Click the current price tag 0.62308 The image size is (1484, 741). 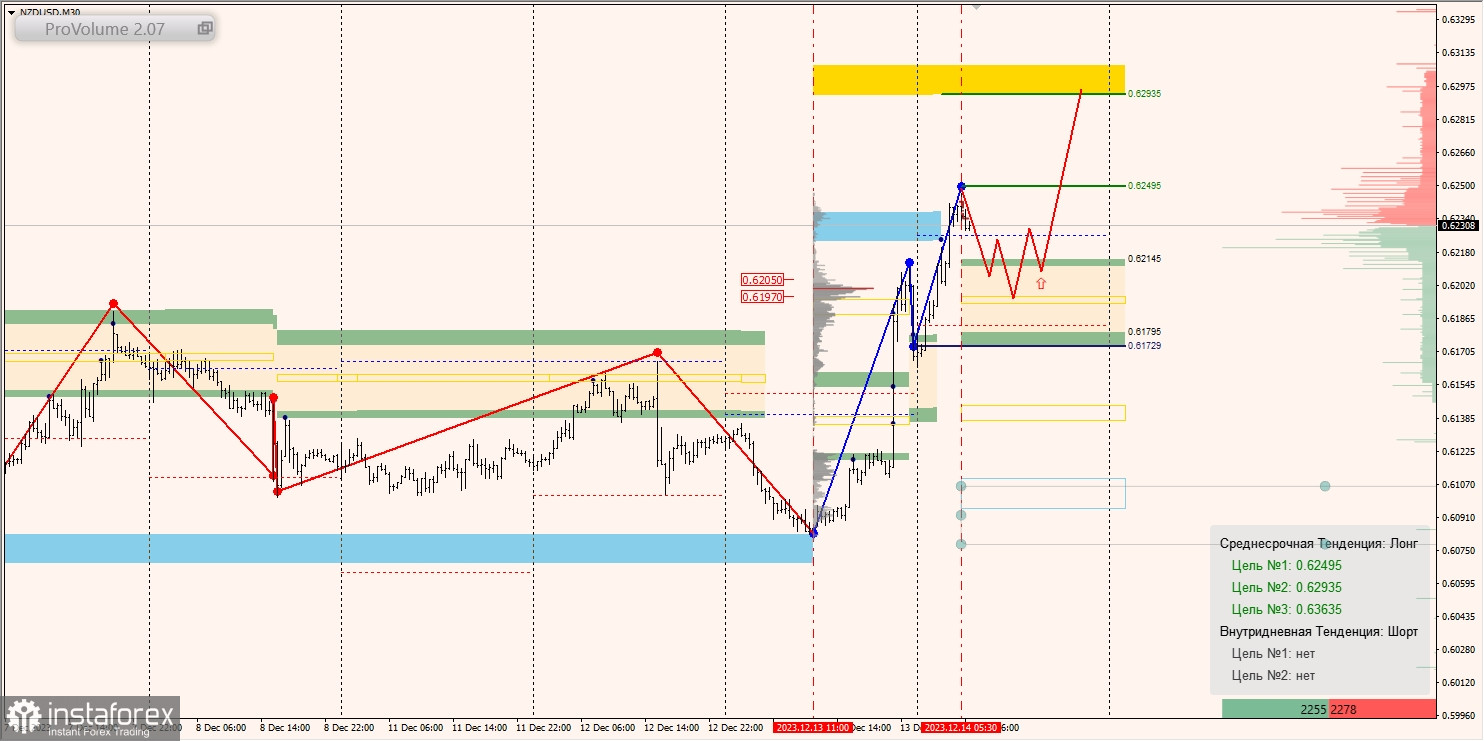(x=1457, y=225)
